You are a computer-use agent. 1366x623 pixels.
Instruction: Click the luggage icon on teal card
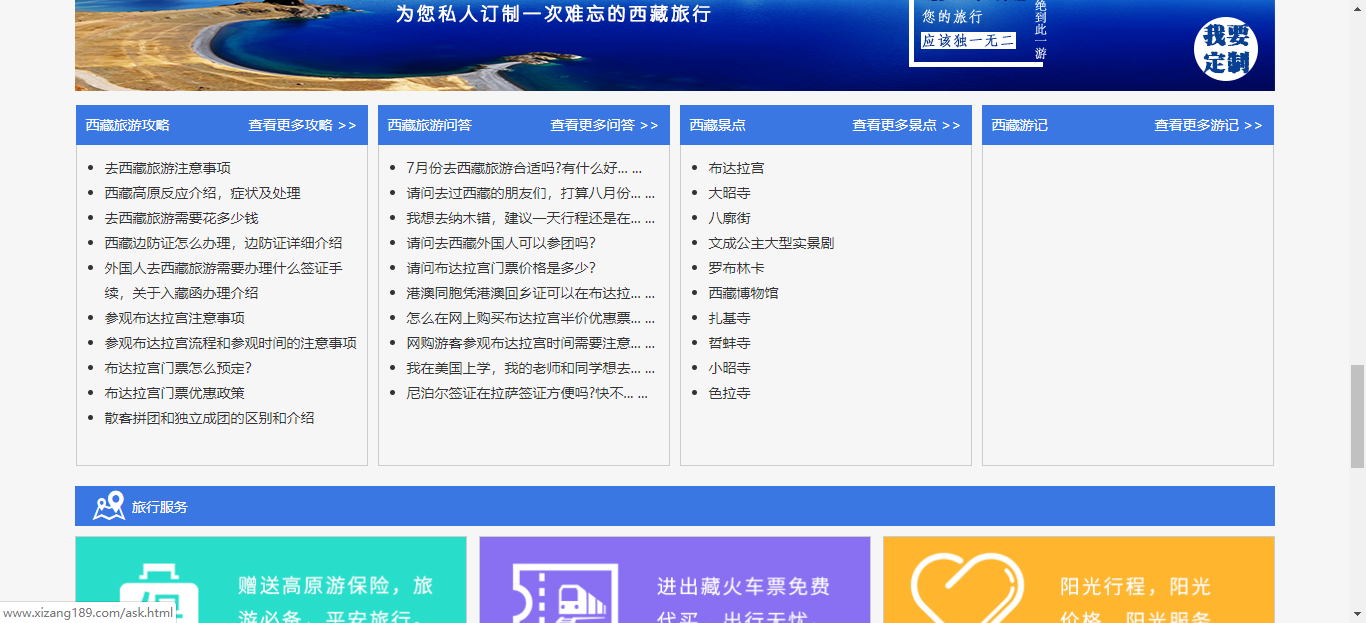(158, 594)
